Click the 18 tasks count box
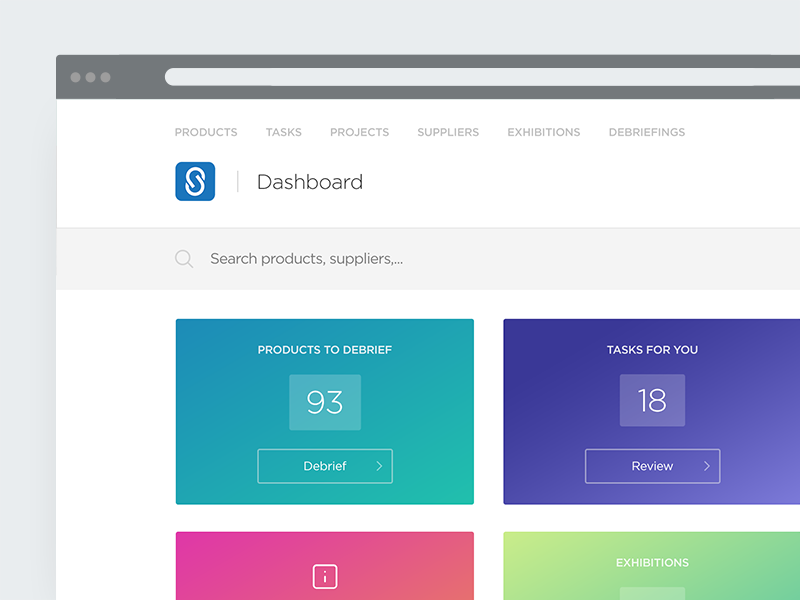Screen dimensions: 800x600 pyautogui.click(x=653, y=401)
